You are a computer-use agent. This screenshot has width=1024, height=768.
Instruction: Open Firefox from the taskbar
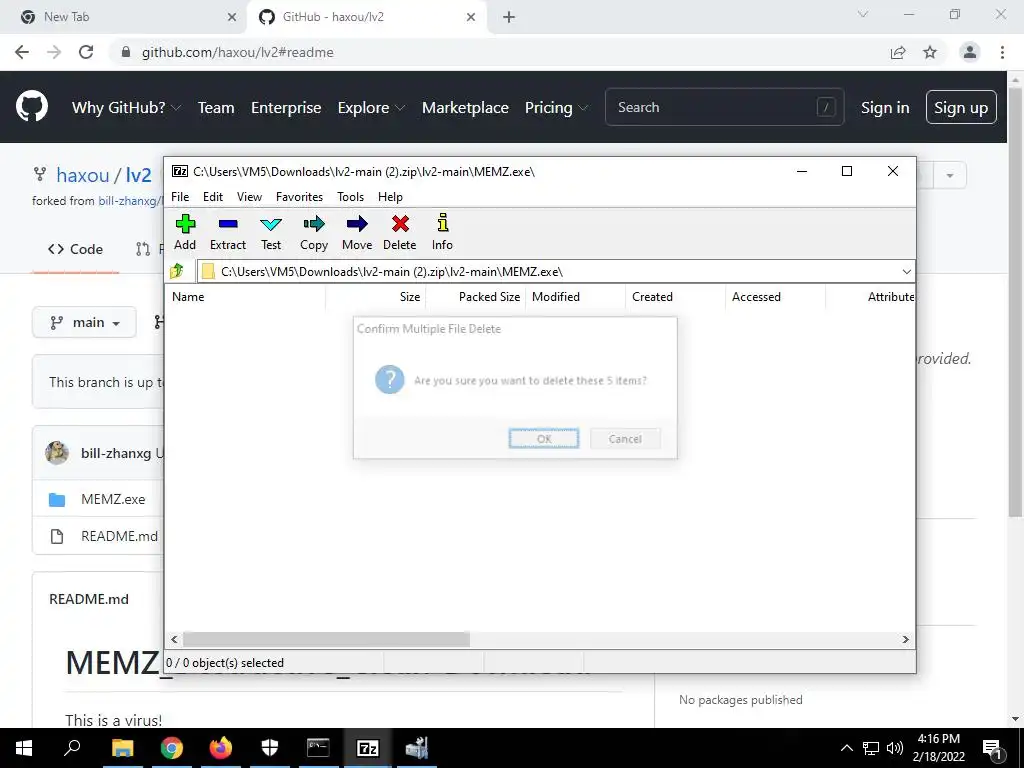pos(220,748)
